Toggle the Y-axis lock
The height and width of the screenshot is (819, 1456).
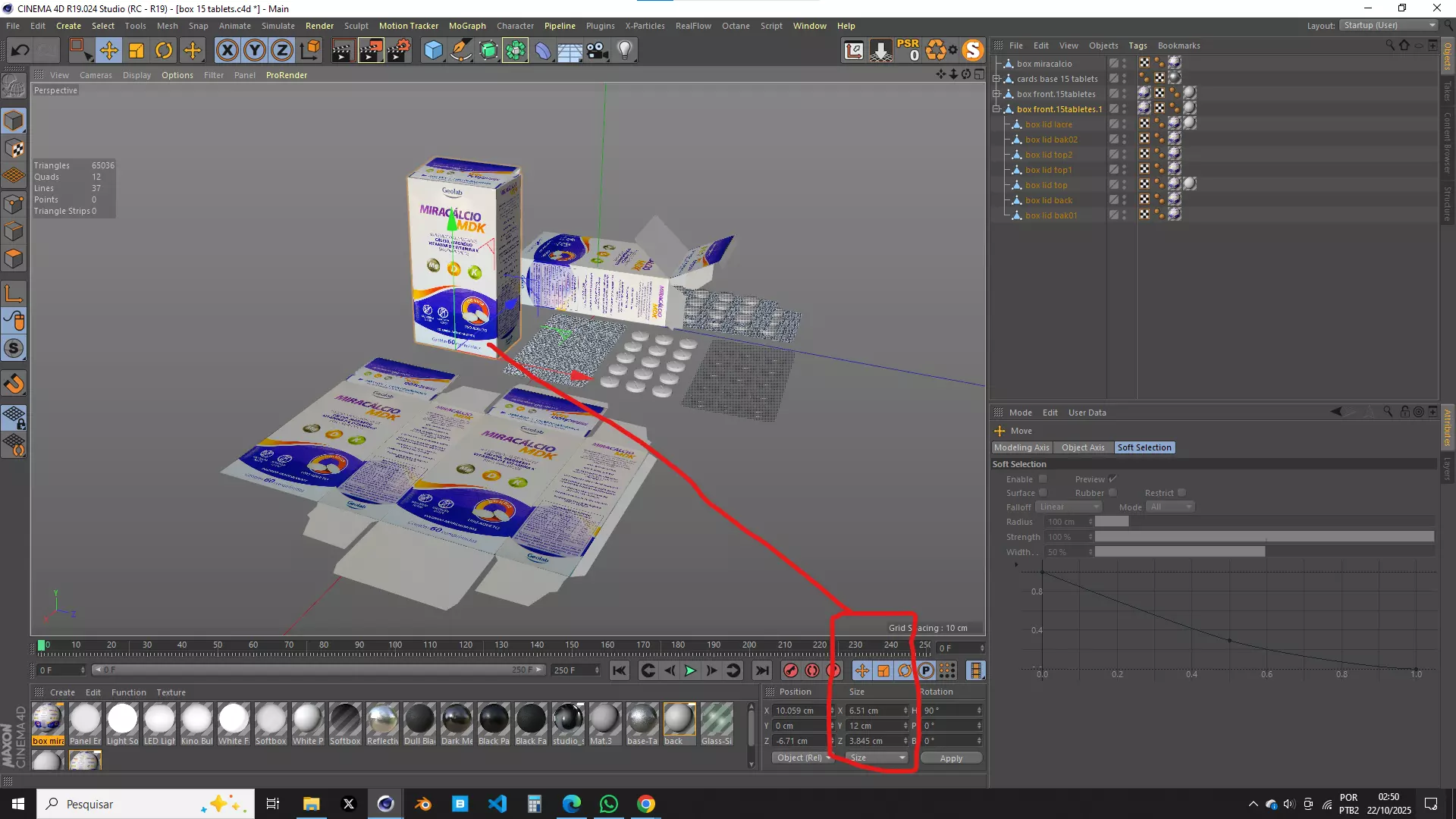(x=255, y=51)
